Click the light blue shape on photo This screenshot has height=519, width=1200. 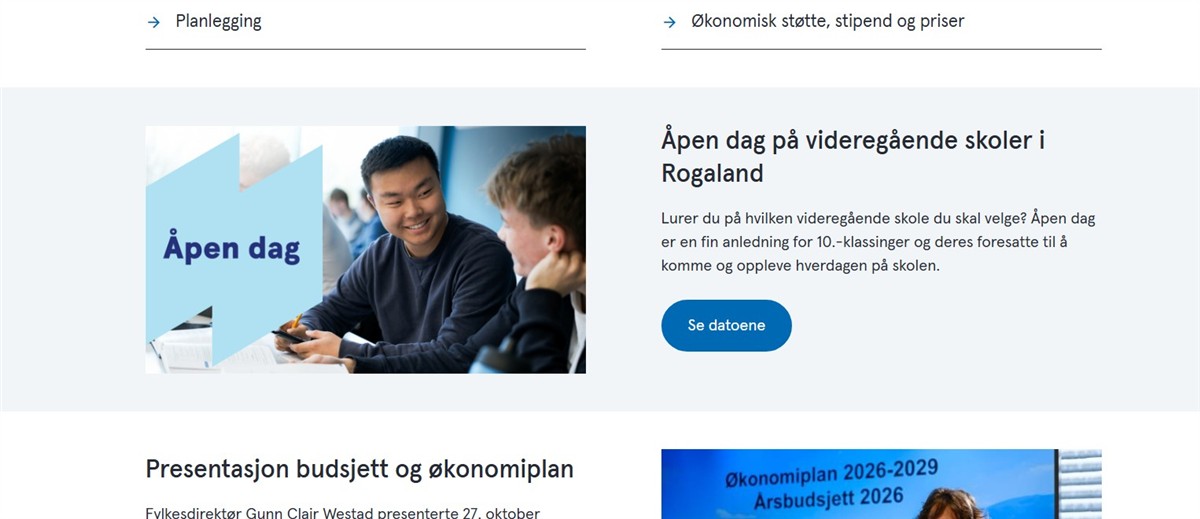coord(234,250)
